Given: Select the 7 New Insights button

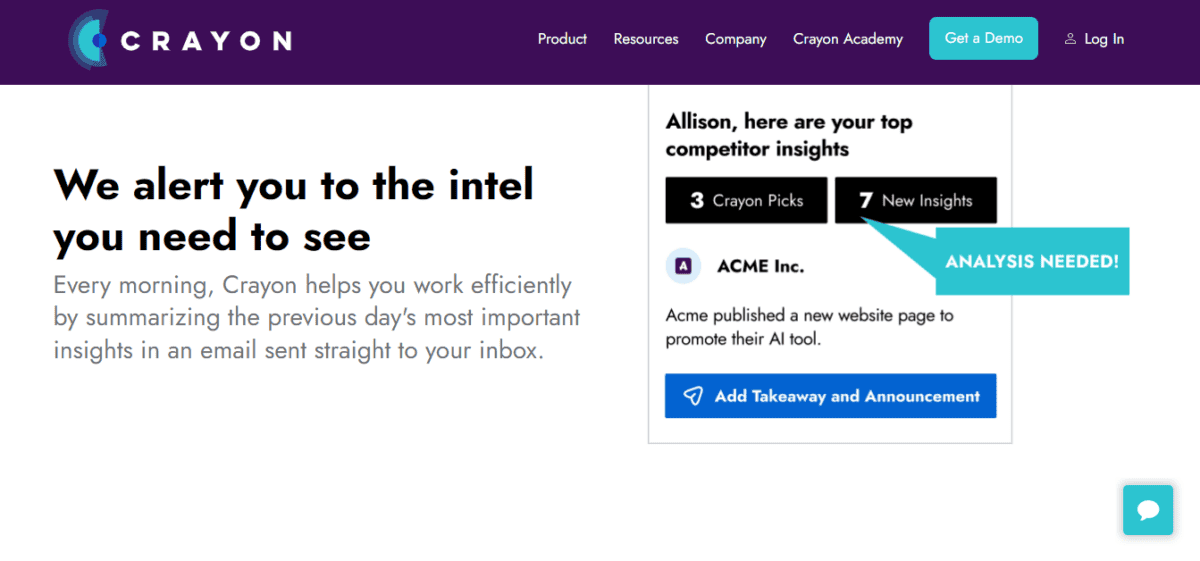Looking at the screenshot, I should tap(916, 200).
